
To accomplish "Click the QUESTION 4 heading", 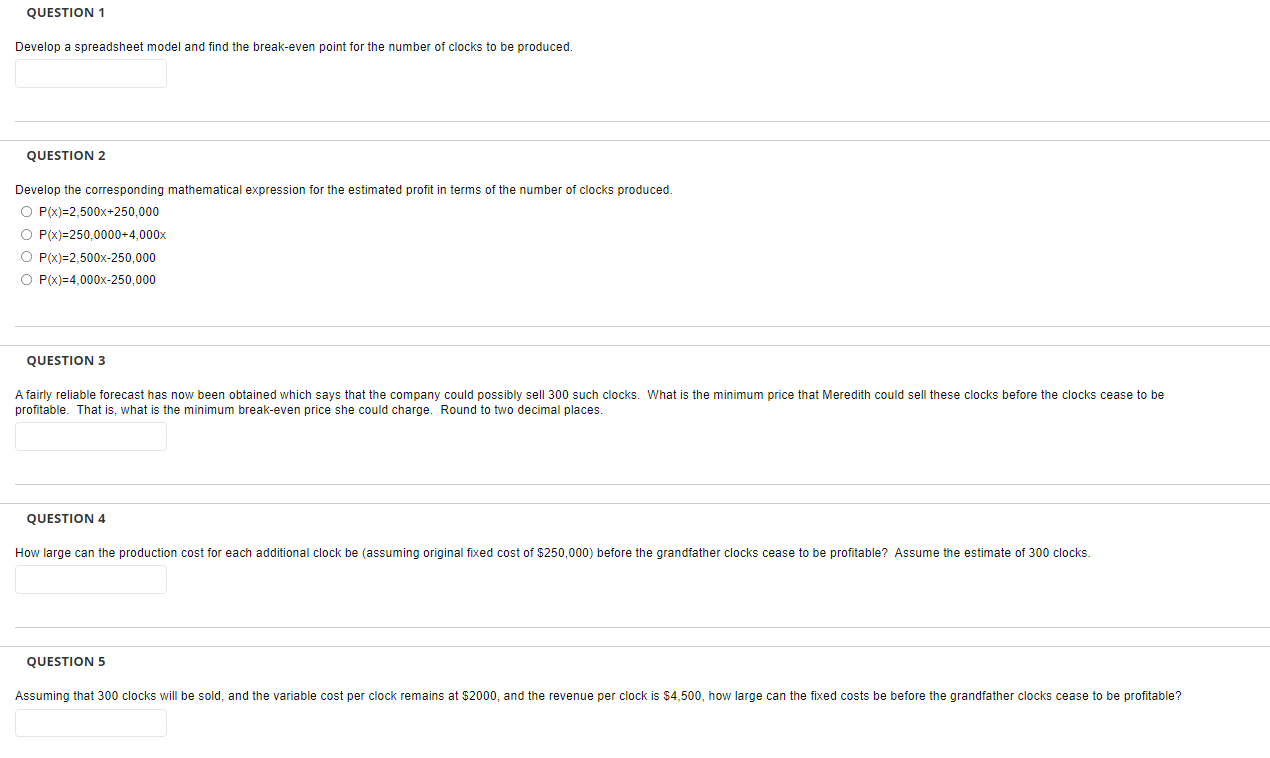I will pyautogui.click(x=66, y=518).
